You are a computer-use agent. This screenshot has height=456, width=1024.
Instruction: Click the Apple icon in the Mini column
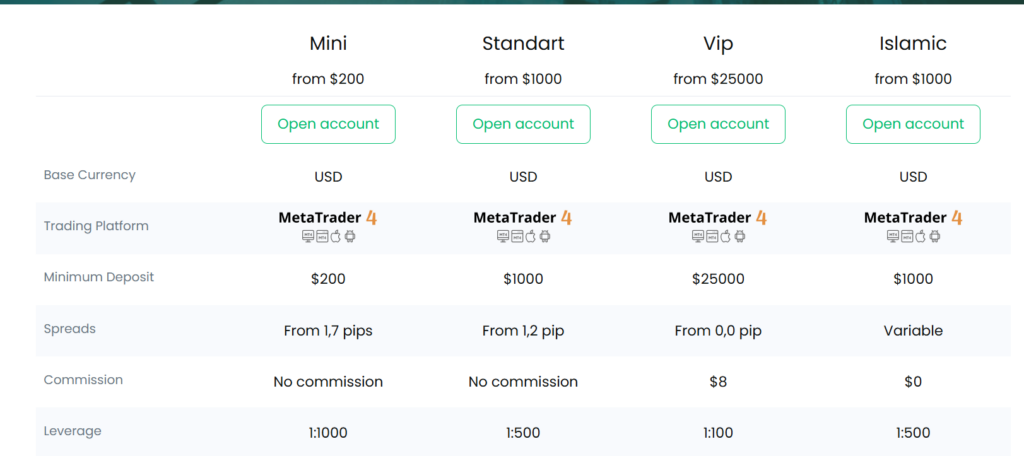click(x=336, y=237)
